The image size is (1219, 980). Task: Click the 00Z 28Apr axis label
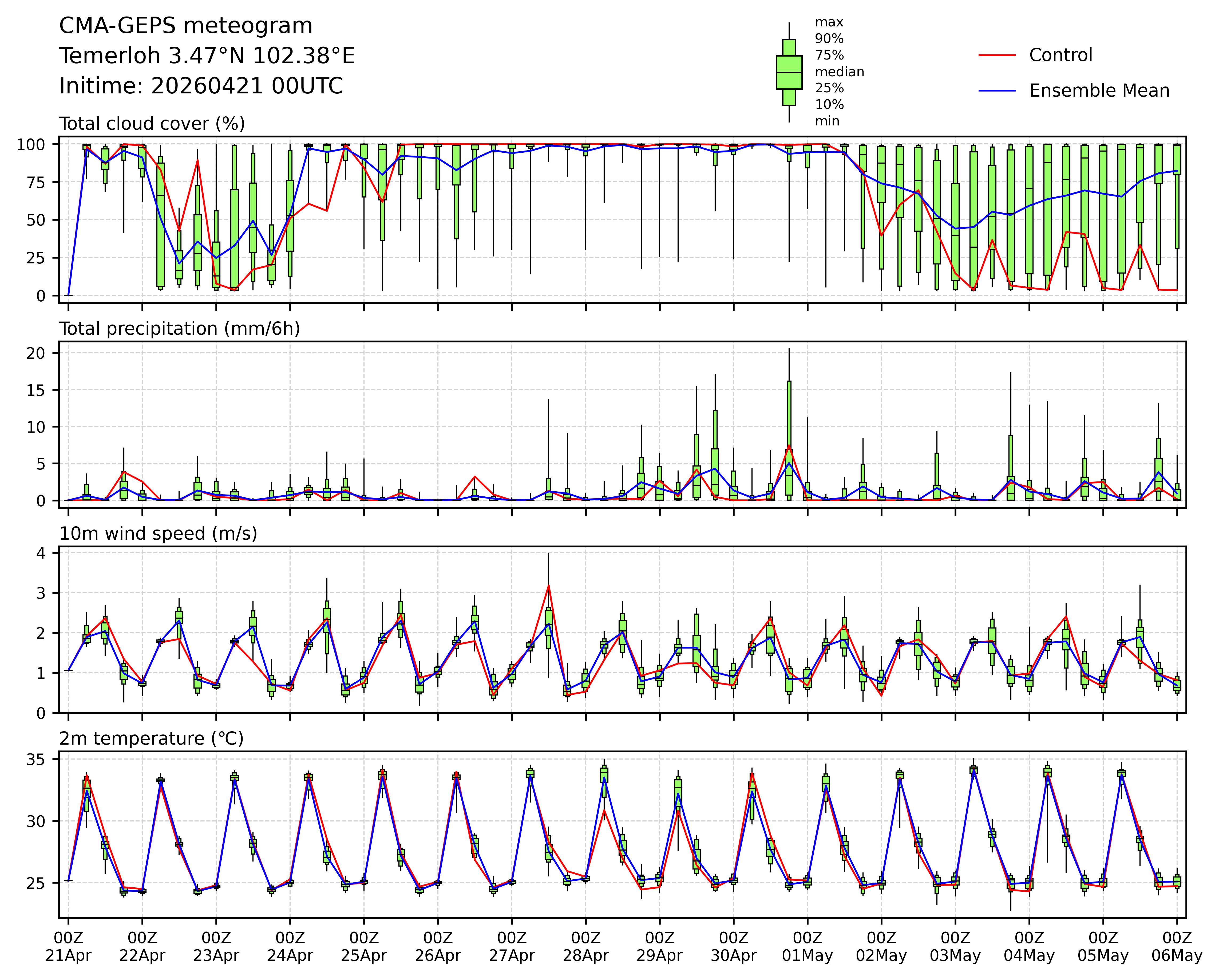[585, 947]
